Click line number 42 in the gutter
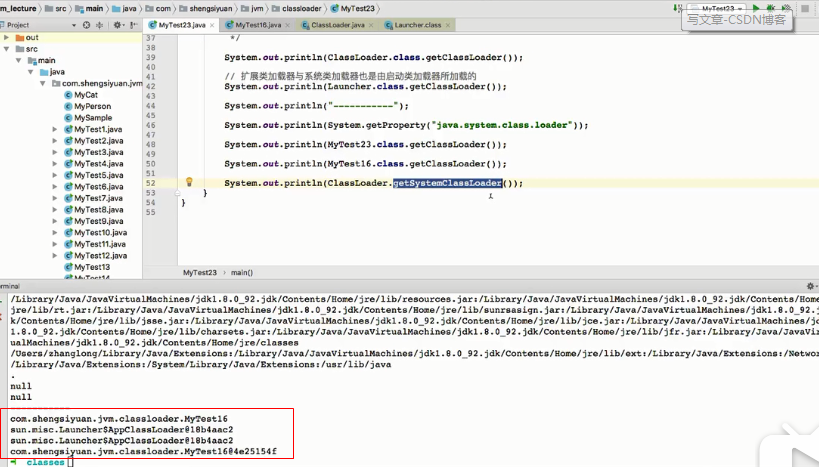 coord(150,87)
